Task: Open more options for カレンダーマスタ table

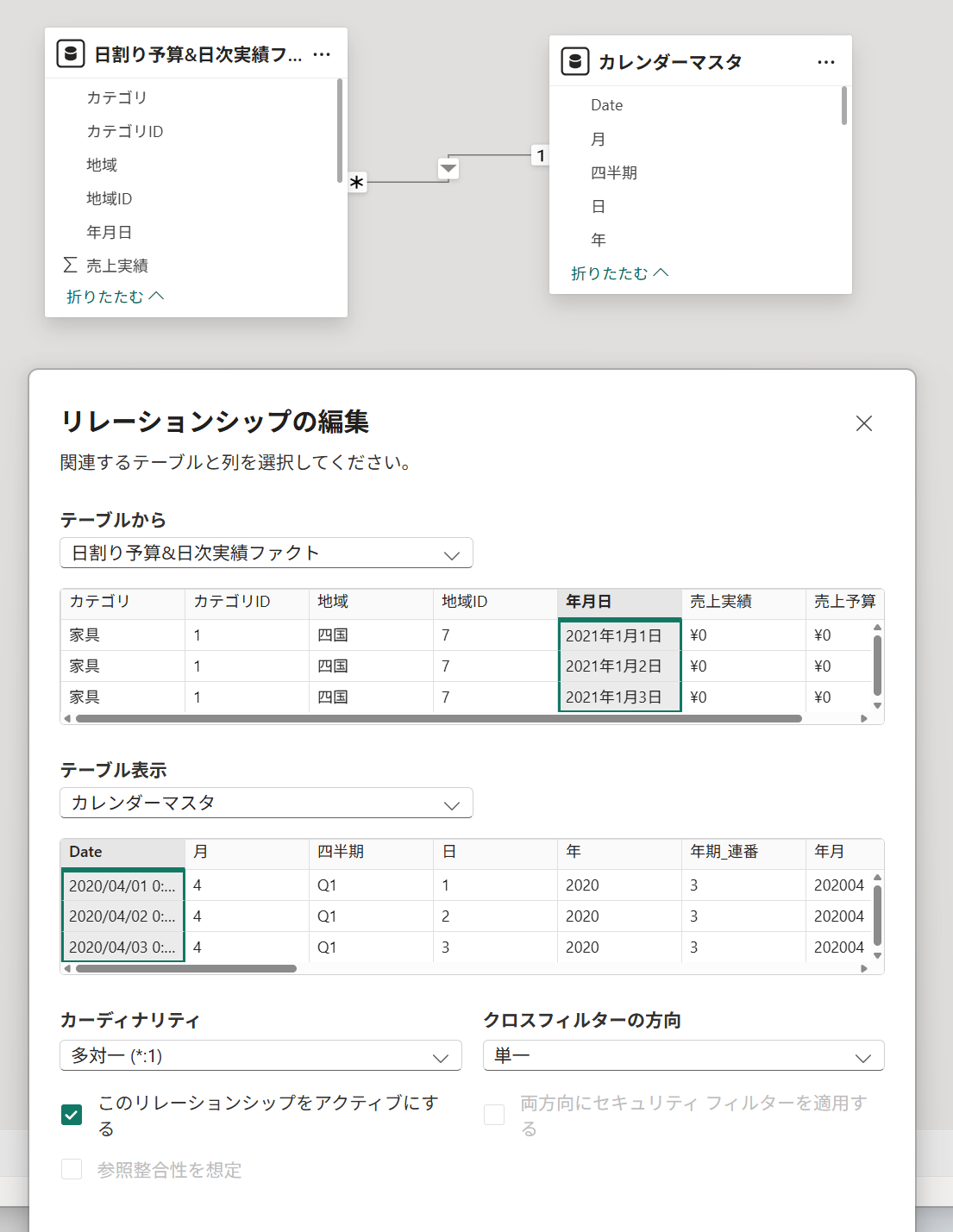Action: coord(825,62)
